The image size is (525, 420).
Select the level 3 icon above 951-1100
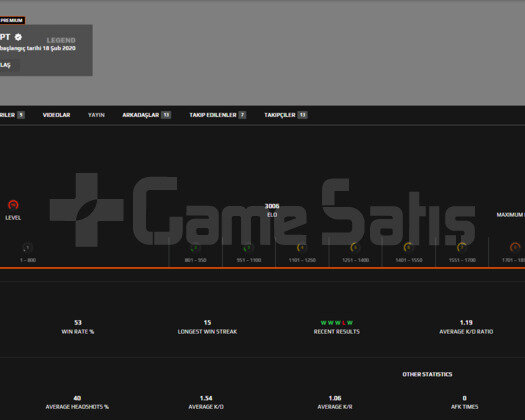pyautogui.click(x=248, y=248)
